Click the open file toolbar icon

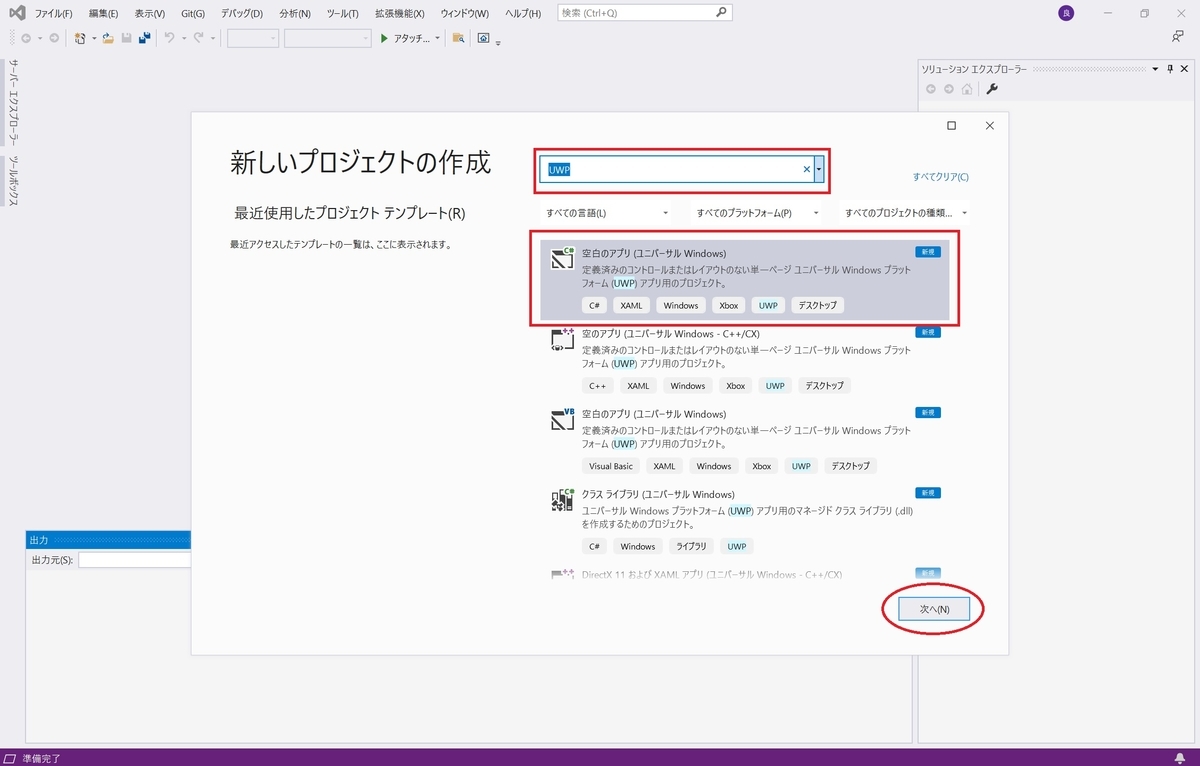108,38
